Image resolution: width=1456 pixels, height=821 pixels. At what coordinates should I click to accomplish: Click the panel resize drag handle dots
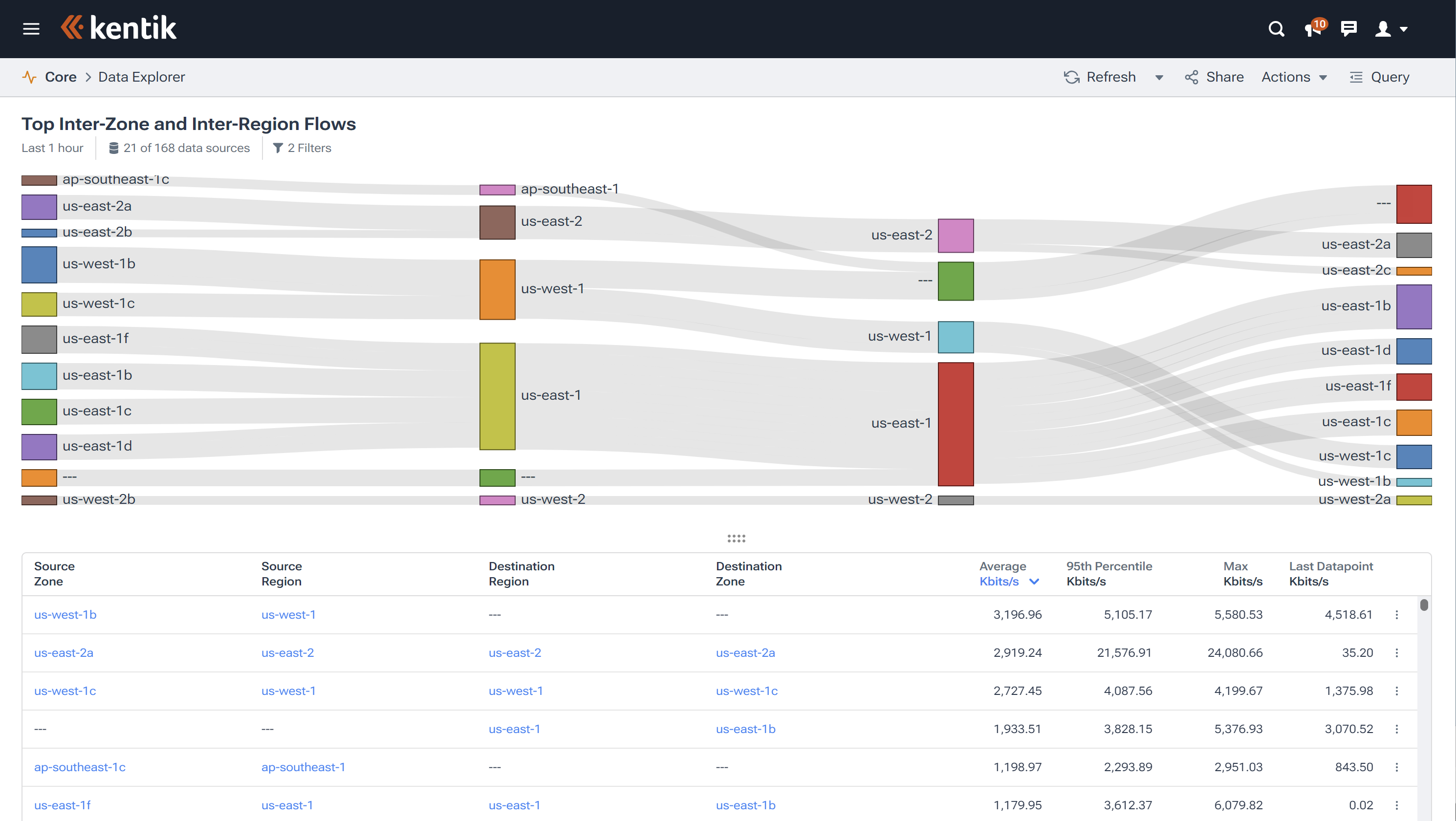(736, 539)
